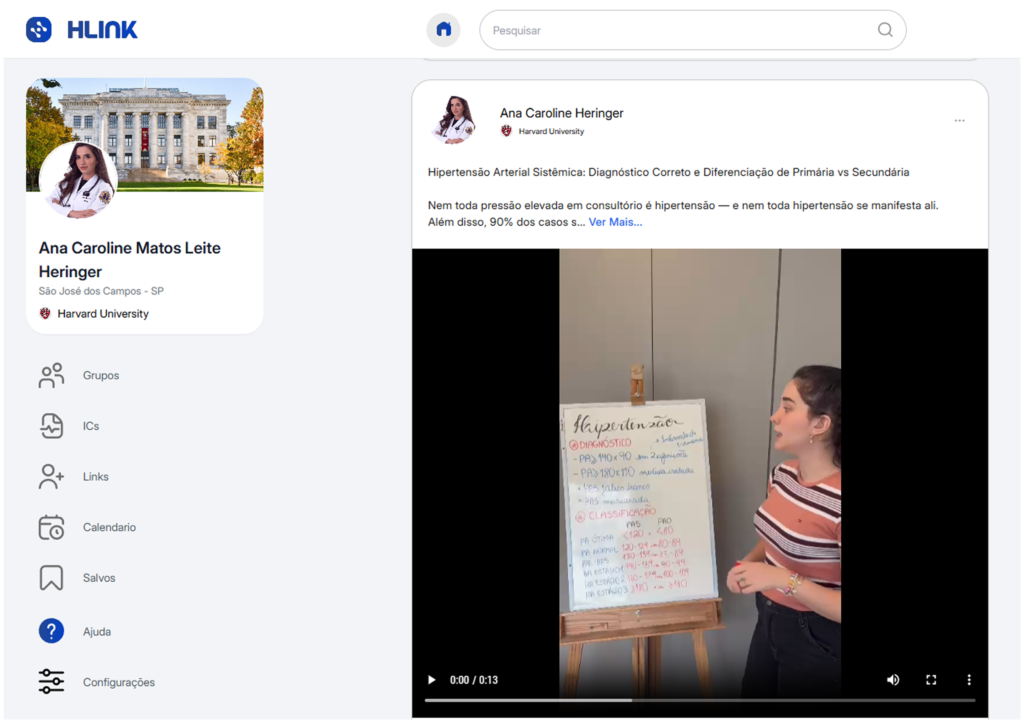Viewport: 1024px width, 723px height.
Task: Open Salvos bookmark icon
Action: 51,578
